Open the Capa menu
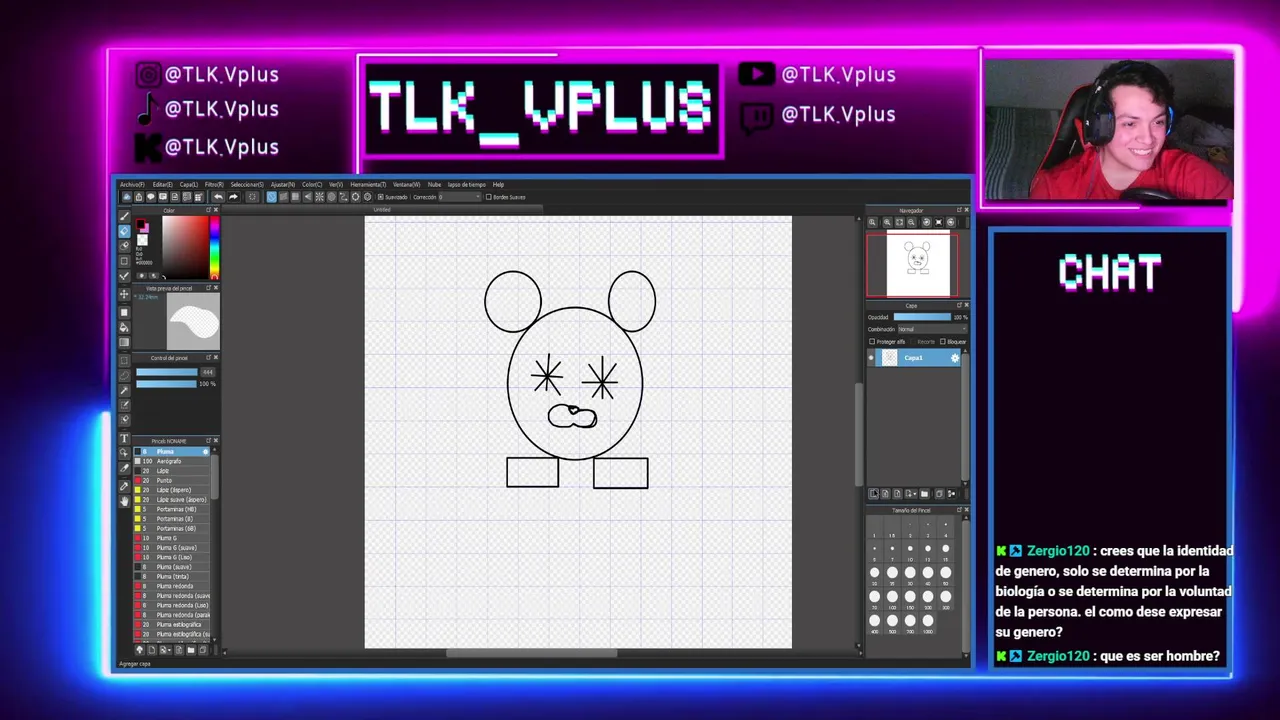 (189, 184)
